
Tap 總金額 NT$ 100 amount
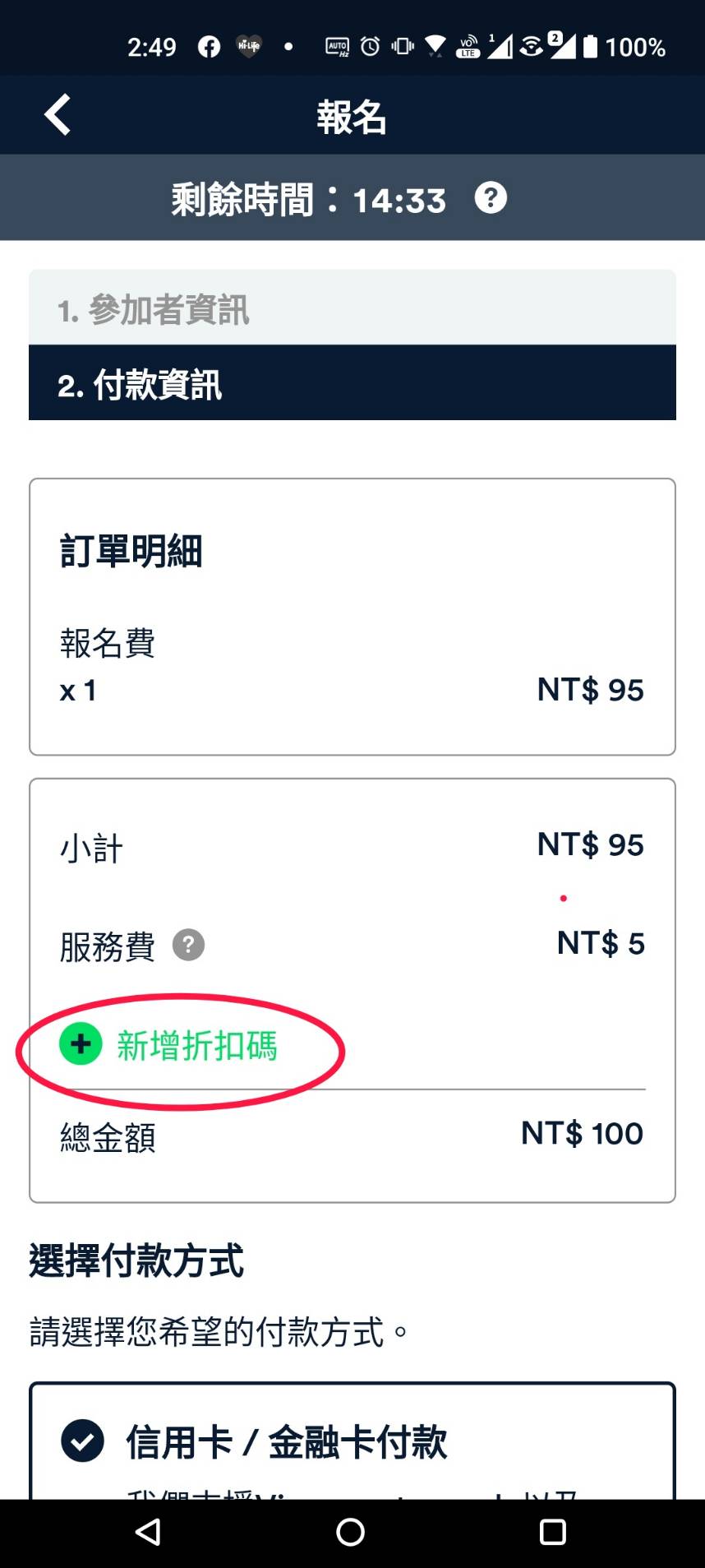point(582,1134)
